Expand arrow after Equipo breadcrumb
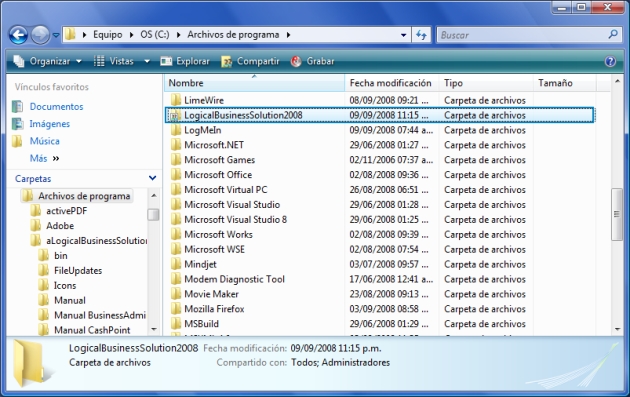 131,35
